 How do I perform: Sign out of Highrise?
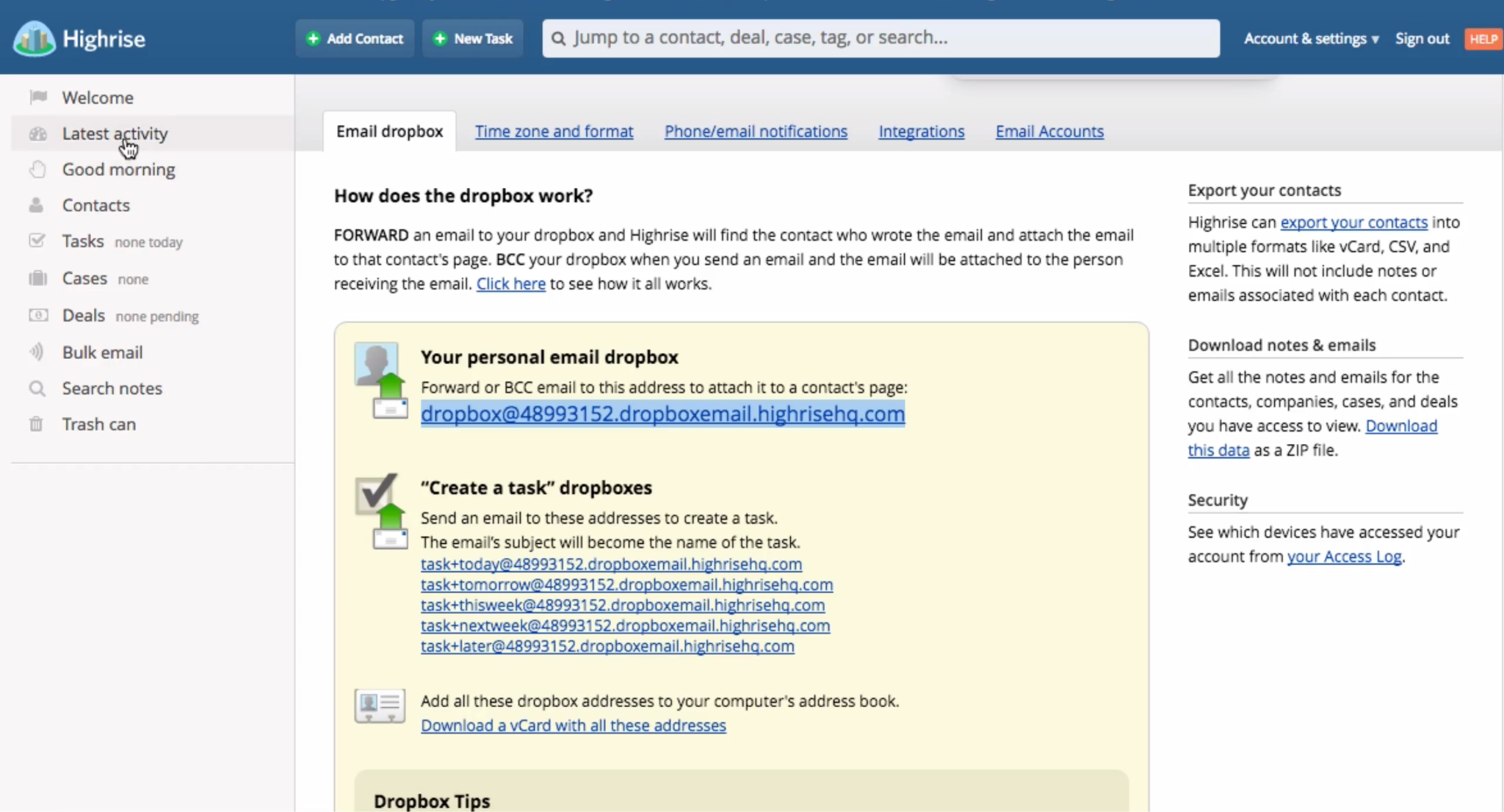click(1422, 39)
